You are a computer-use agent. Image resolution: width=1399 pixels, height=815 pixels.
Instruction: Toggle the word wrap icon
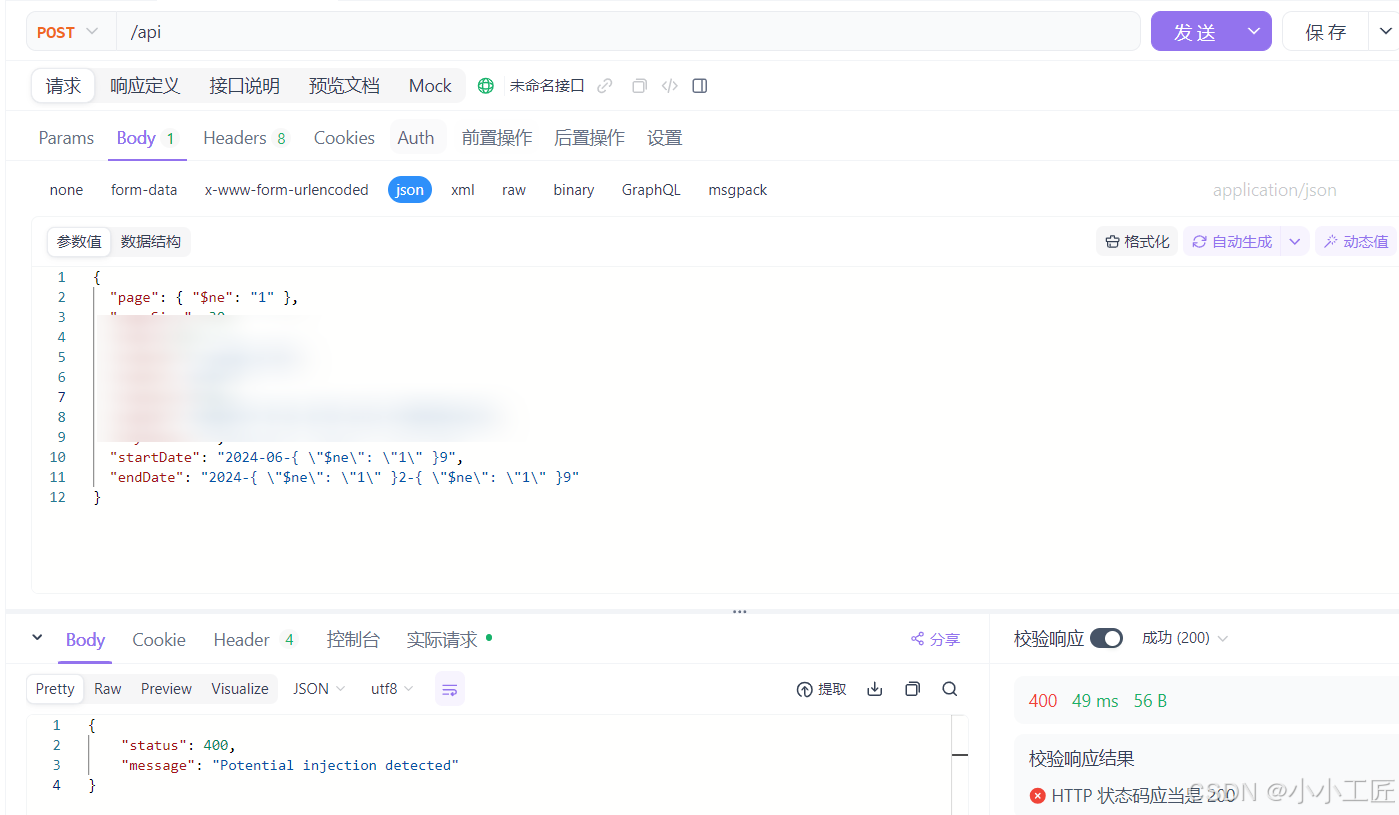450,689
